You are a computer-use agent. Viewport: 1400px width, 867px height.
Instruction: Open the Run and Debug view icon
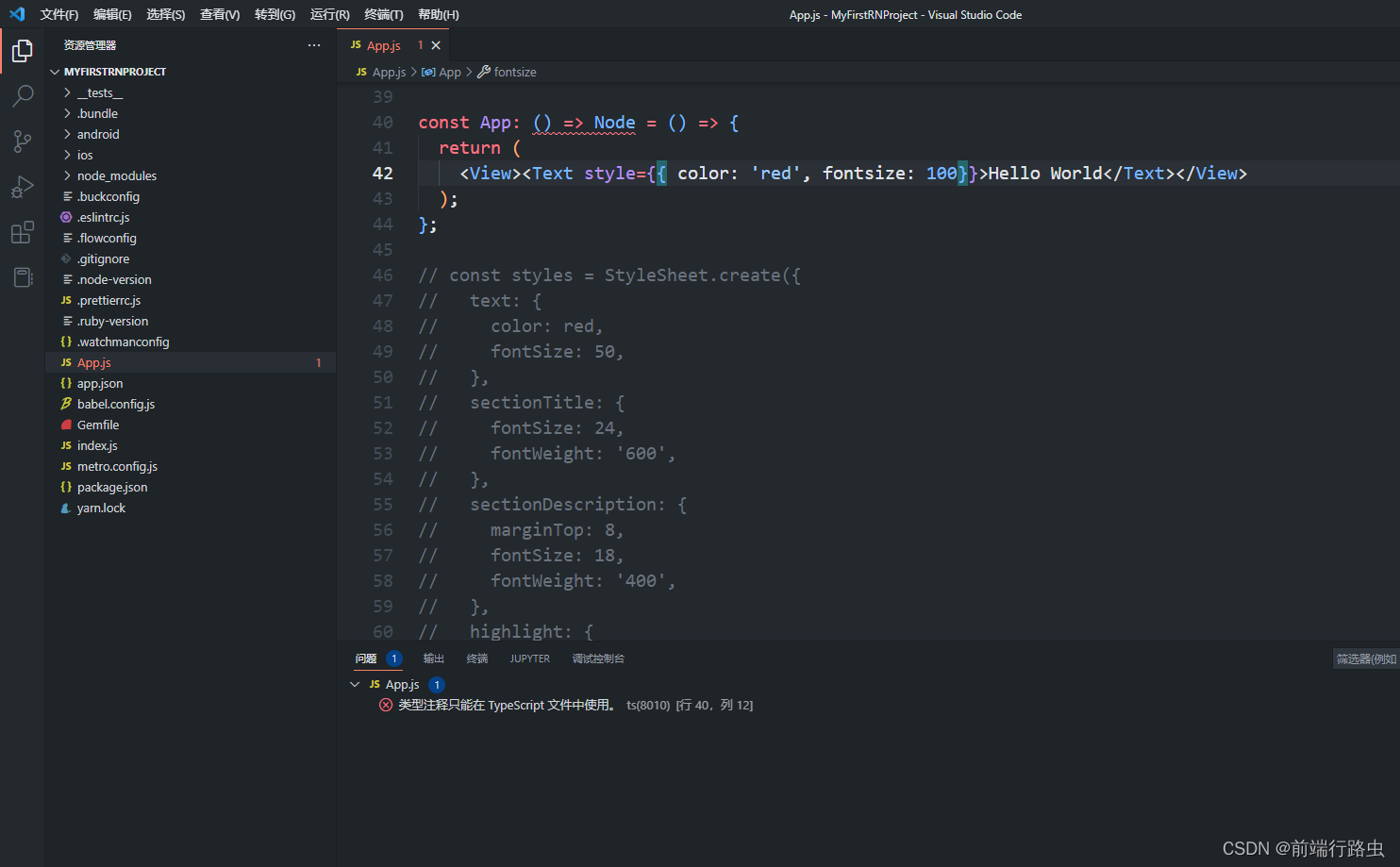[22, 187]
